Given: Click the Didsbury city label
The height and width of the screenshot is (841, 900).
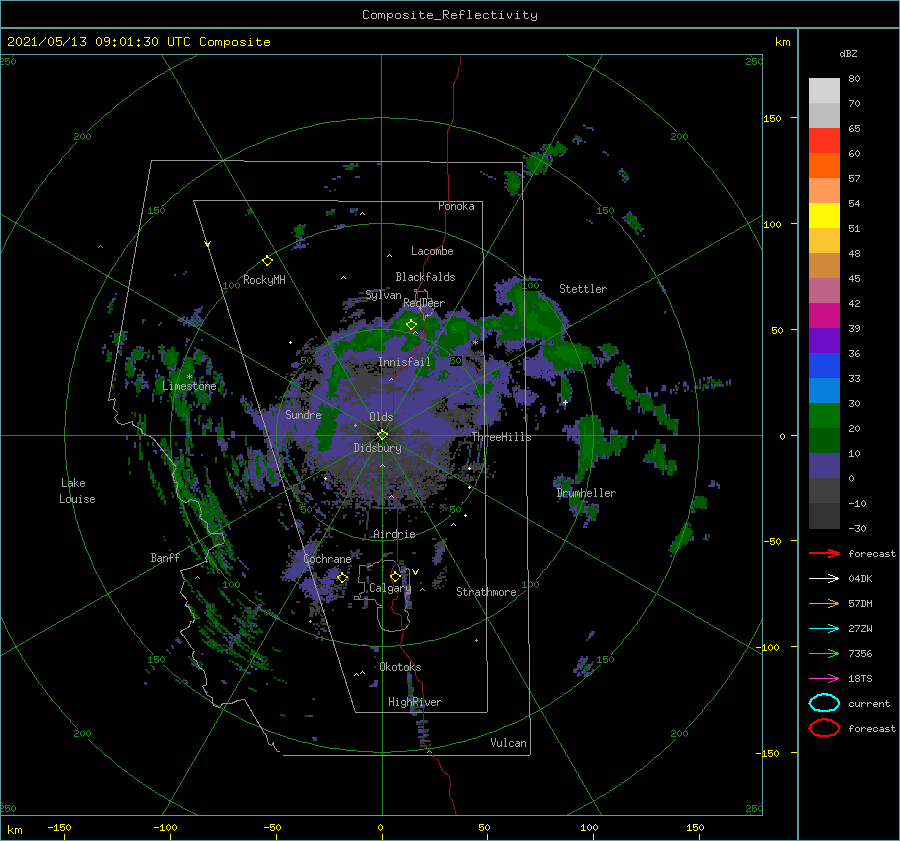Looking at the screenshot, I should coord(377,448).
